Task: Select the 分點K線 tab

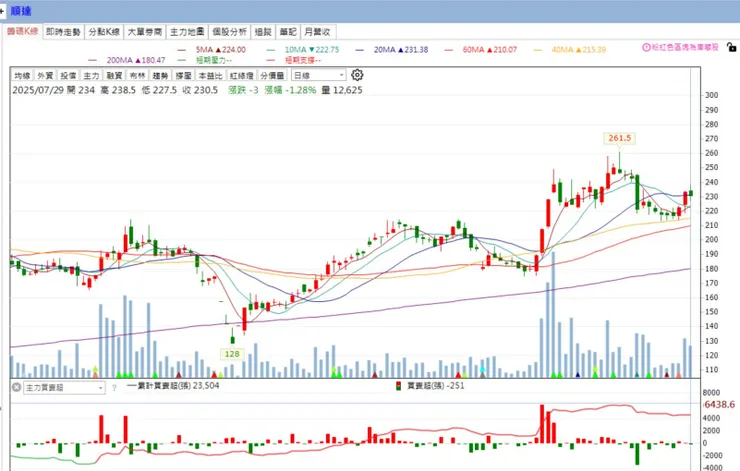Action: coord(104,32)
